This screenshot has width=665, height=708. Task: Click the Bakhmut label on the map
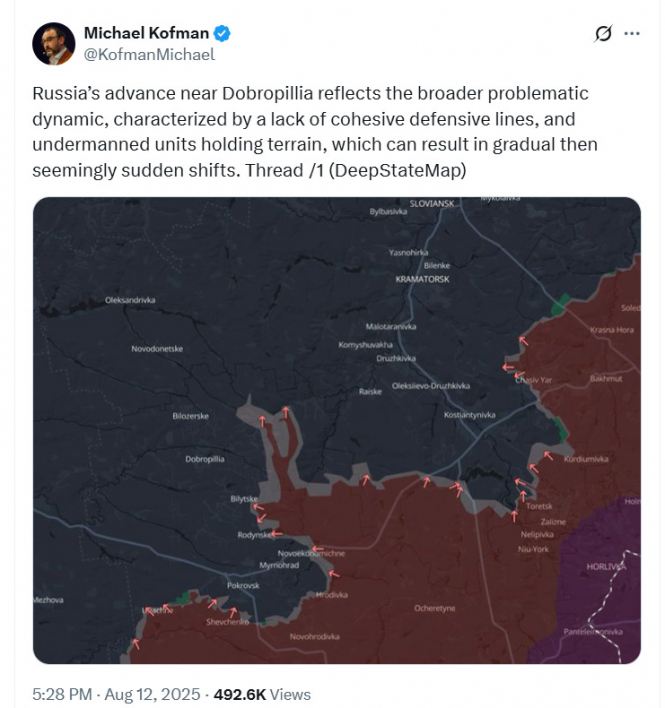tap(606, 379)
